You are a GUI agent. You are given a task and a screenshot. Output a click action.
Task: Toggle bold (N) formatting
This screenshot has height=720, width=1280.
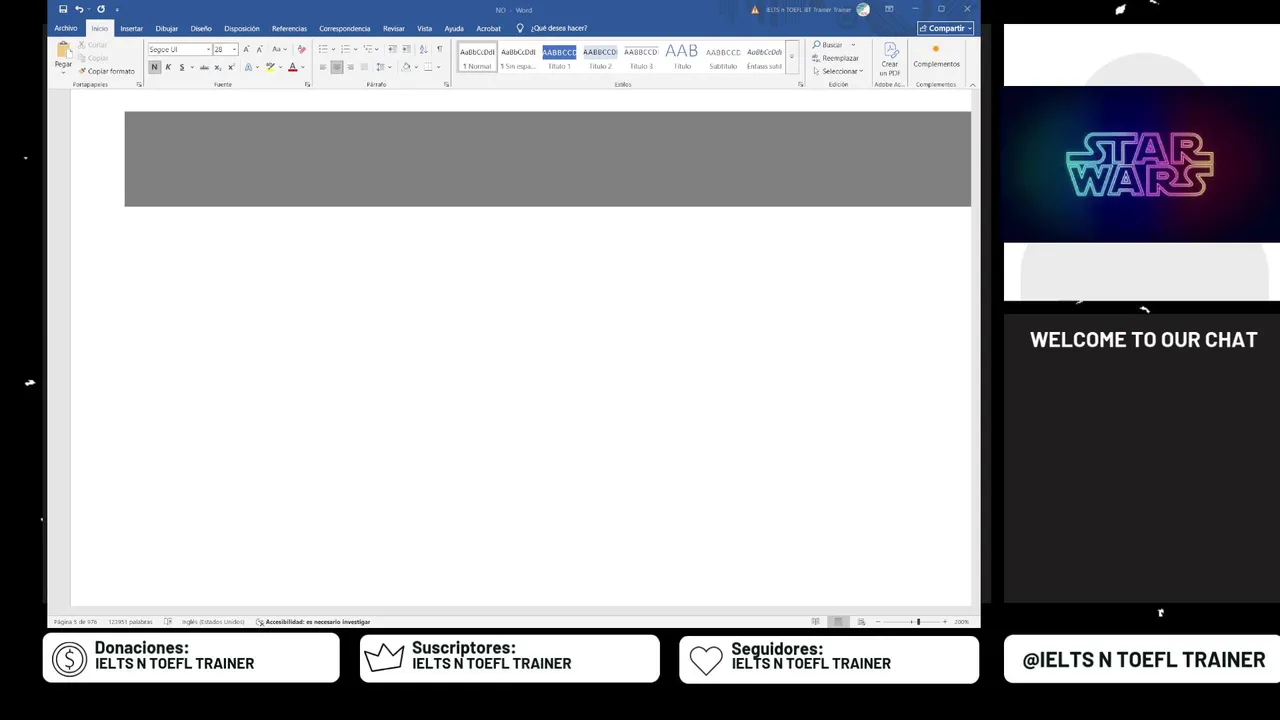(154, 67)
